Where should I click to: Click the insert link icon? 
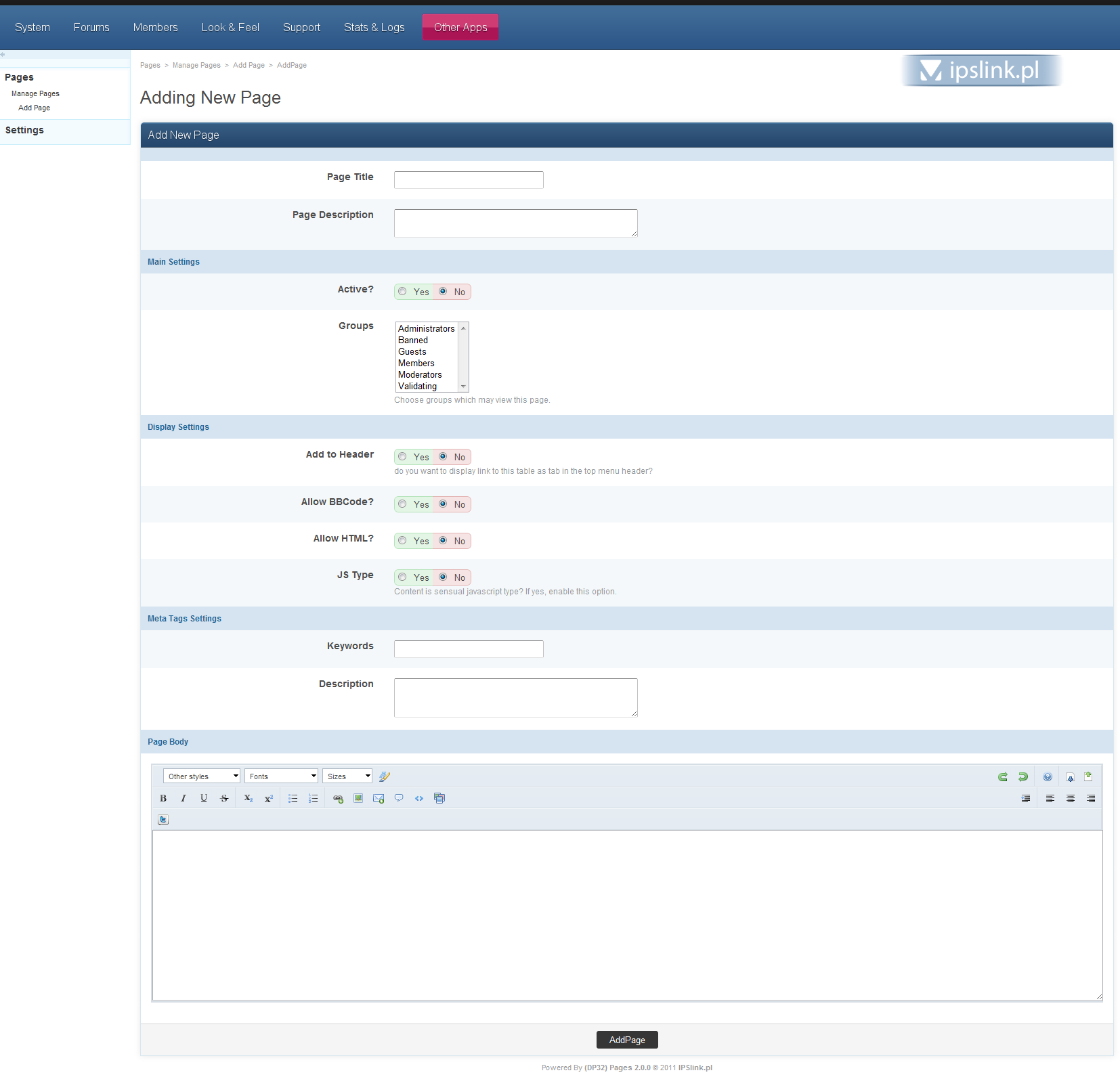pos(338,798)
